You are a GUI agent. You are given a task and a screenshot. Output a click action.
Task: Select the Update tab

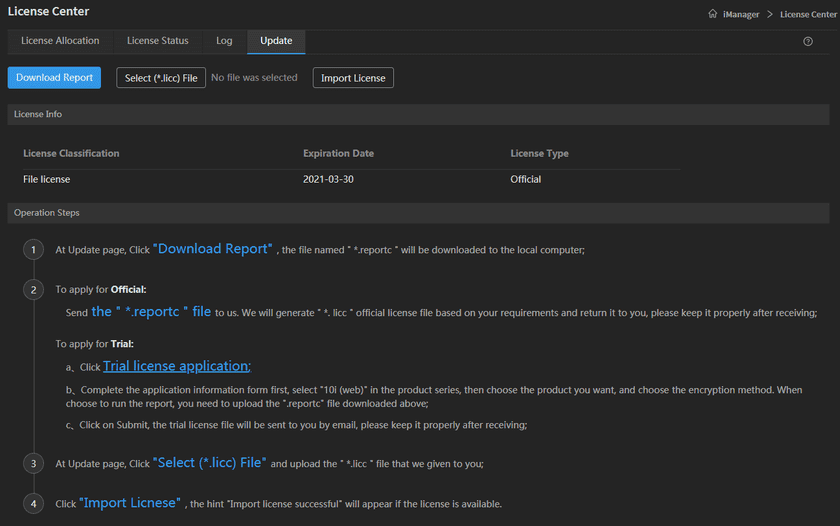tap(276, 41)
